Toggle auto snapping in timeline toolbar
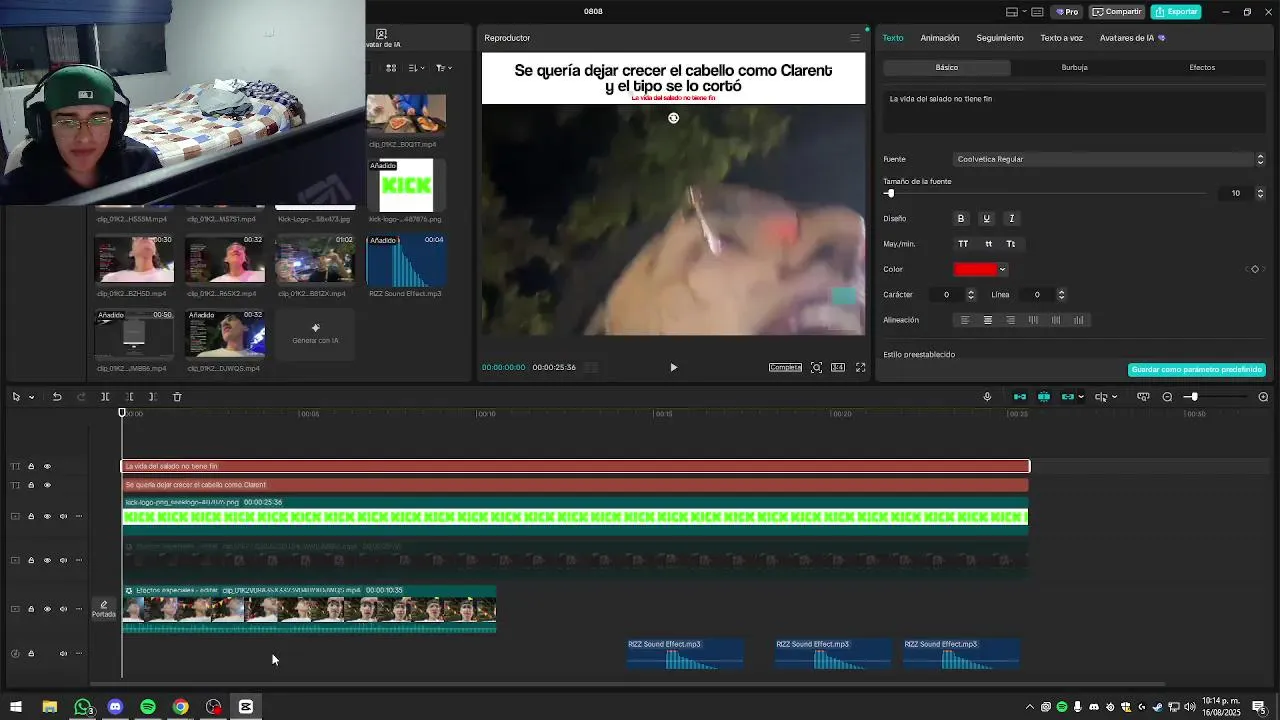This screenshot has height=720, width=1280. tap(1044, 397)
